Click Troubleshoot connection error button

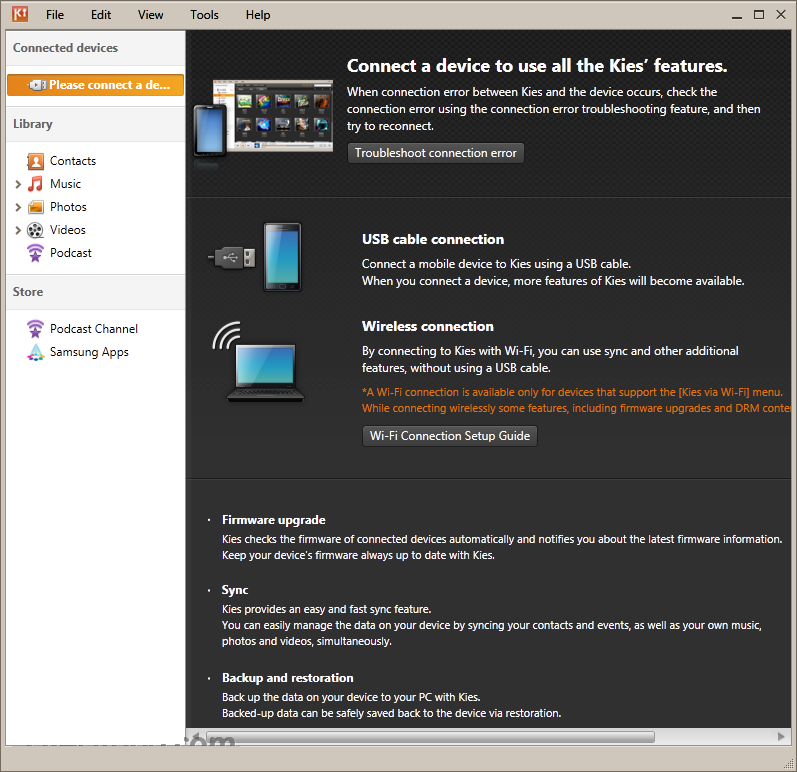[x=436, y=153]
